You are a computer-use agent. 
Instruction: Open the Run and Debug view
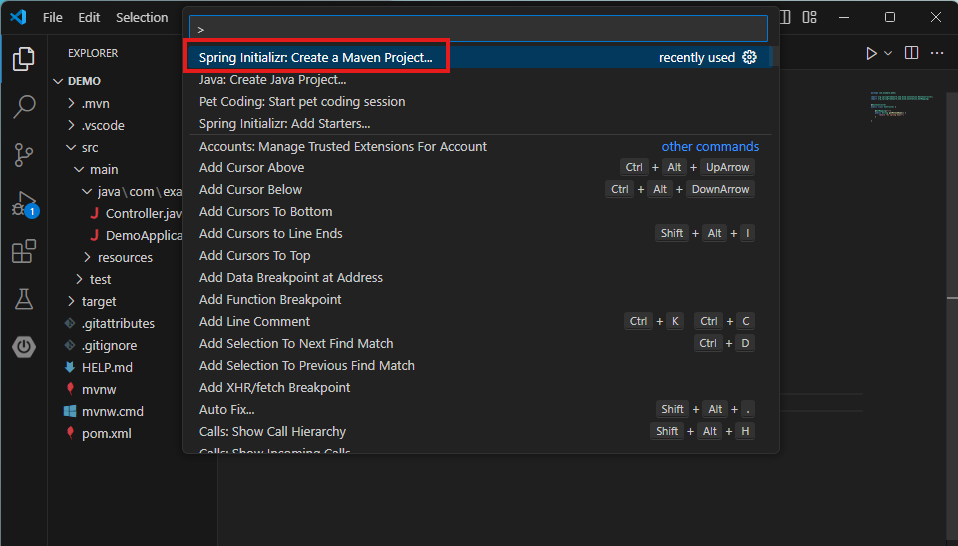click(x=24, y=203)
